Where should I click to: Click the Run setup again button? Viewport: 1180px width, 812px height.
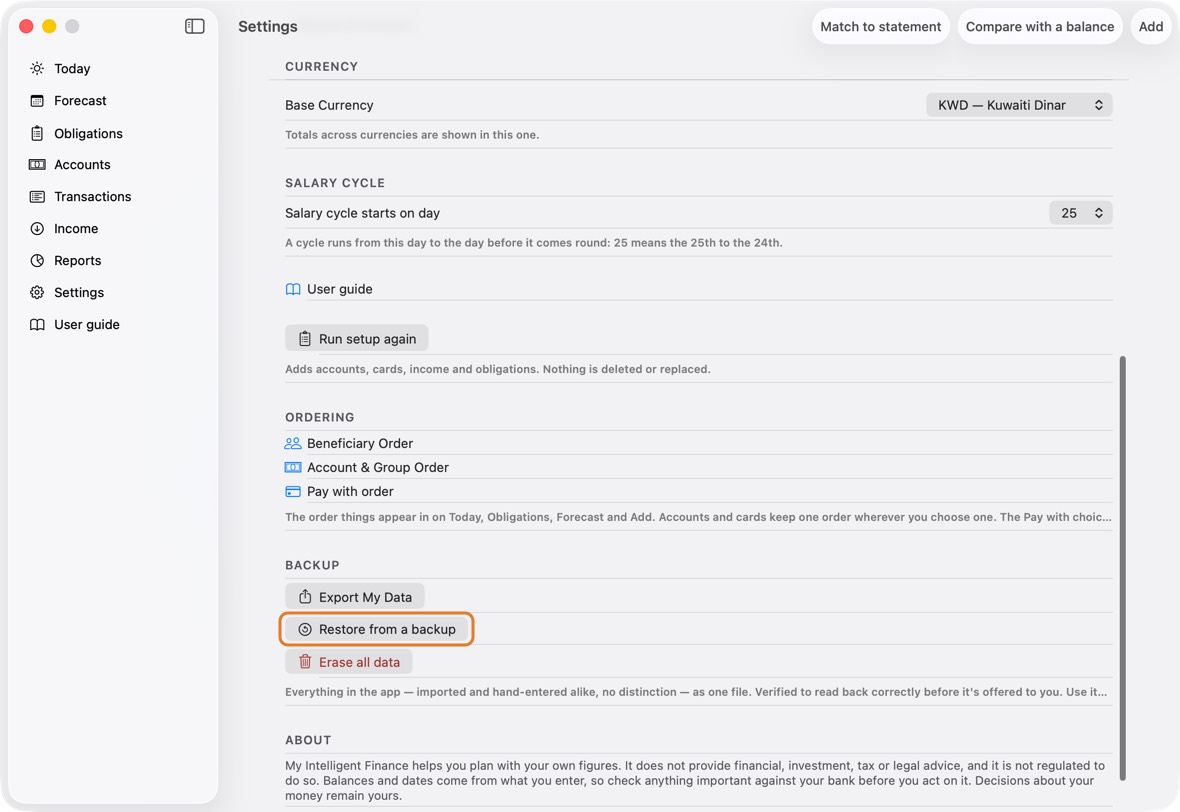[x=357, y=339]
